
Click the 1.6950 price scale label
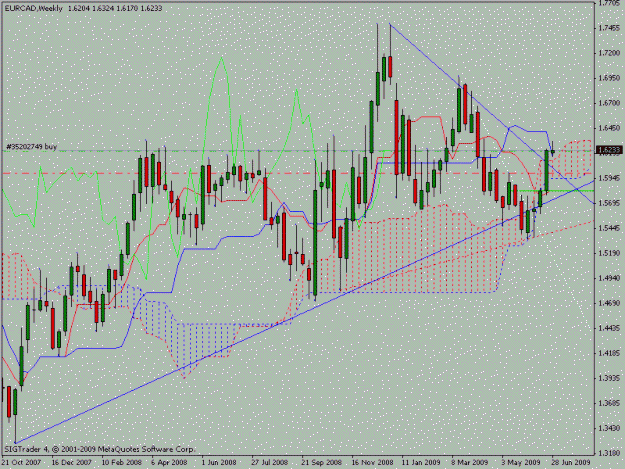609,78
